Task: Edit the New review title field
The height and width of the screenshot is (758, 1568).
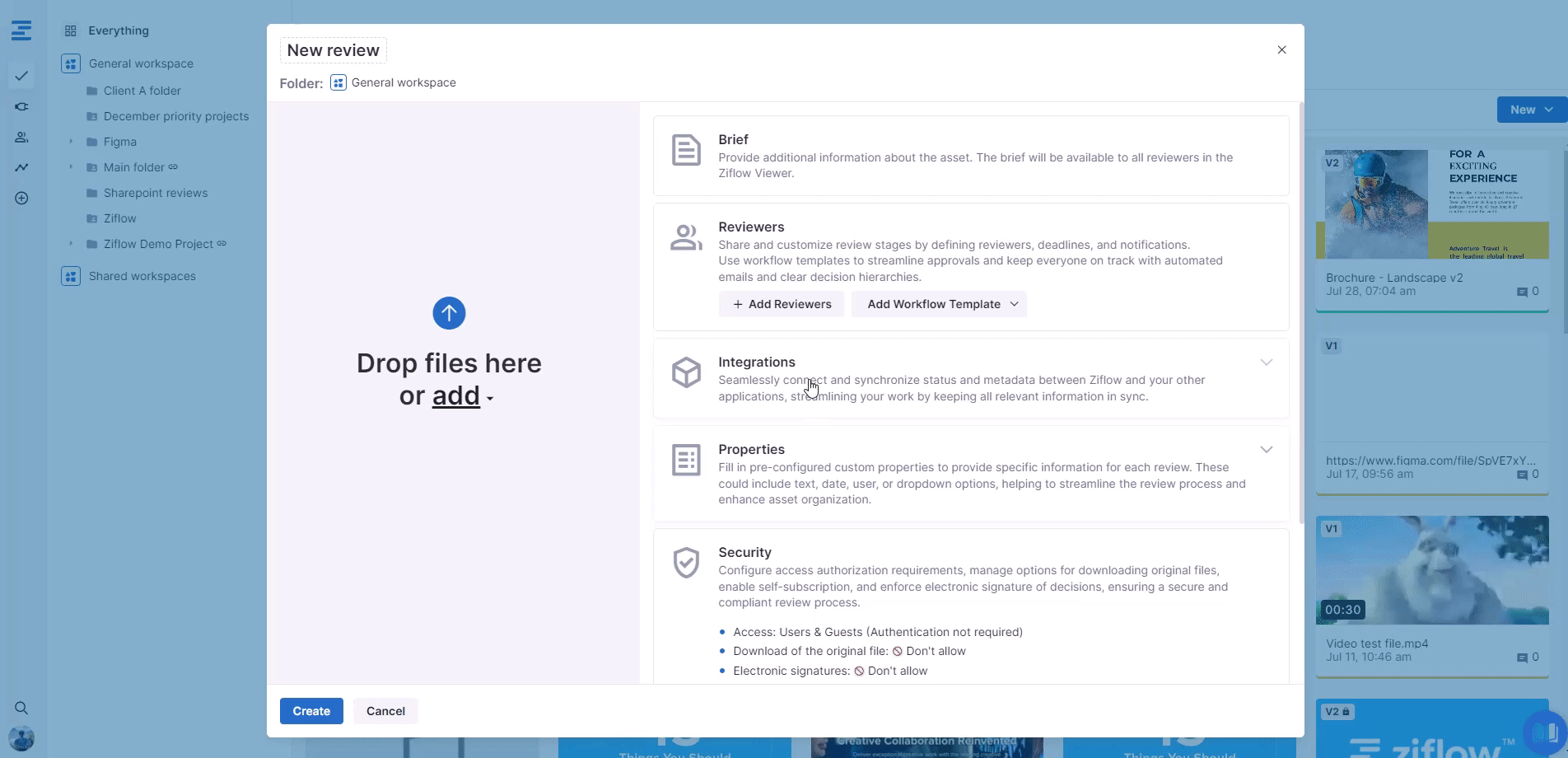Action: [x=334, y=50]
